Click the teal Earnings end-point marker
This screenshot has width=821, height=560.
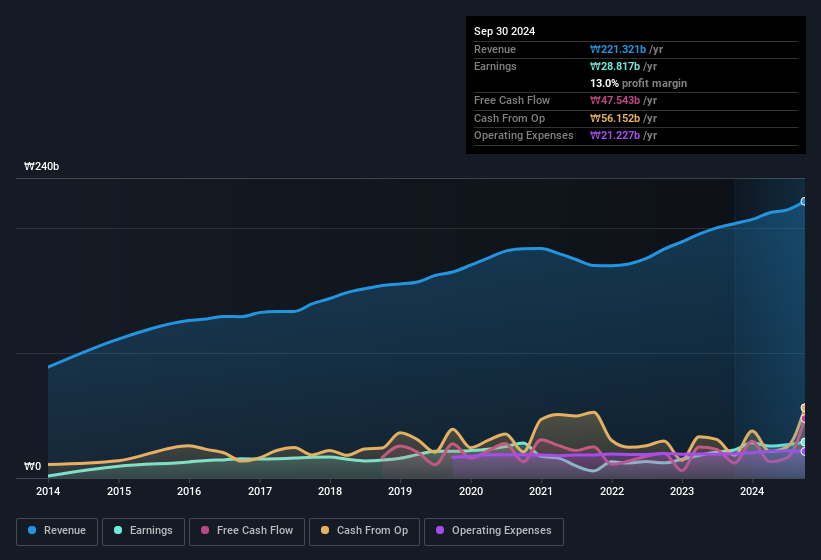click(804, 442)
